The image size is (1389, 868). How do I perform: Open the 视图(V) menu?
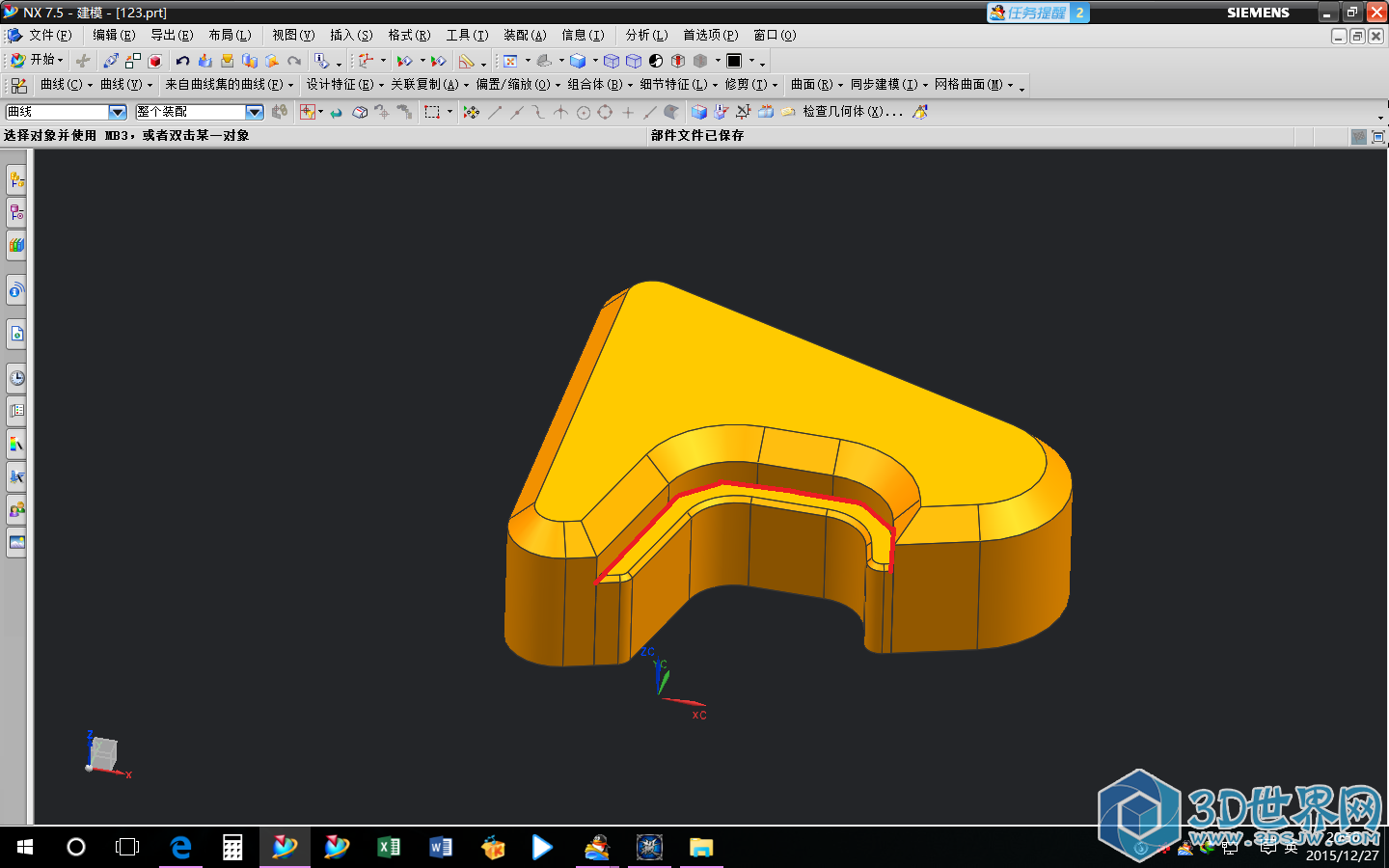click(x=293, y=35)
